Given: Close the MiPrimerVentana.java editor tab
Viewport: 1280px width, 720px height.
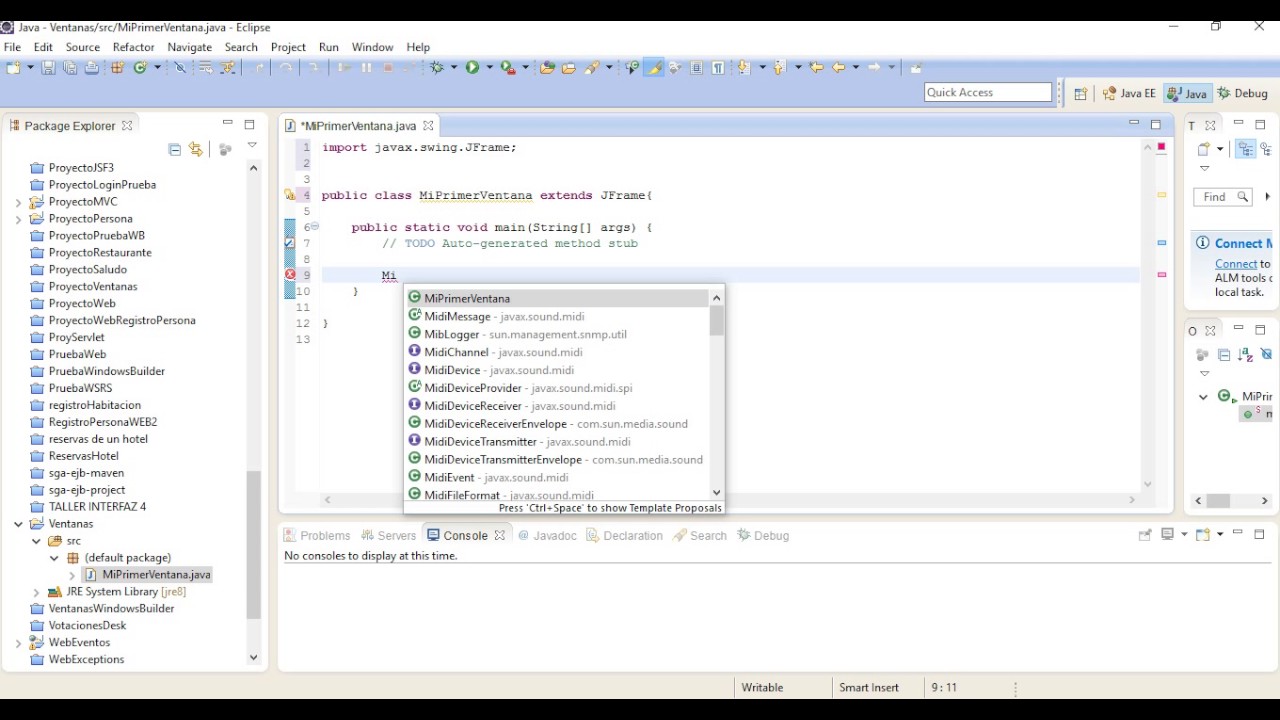Looking at the screenshot, I should pyautogui.click(x=428, y=126).
